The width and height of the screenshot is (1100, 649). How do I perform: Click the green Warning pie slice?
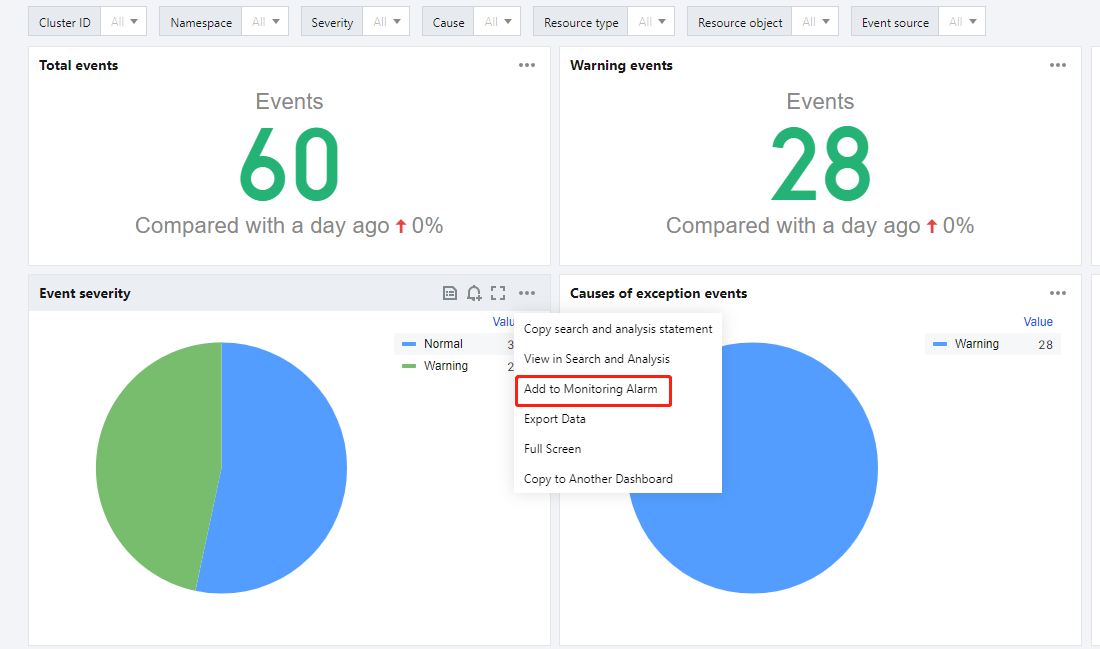tap(158, 463)
